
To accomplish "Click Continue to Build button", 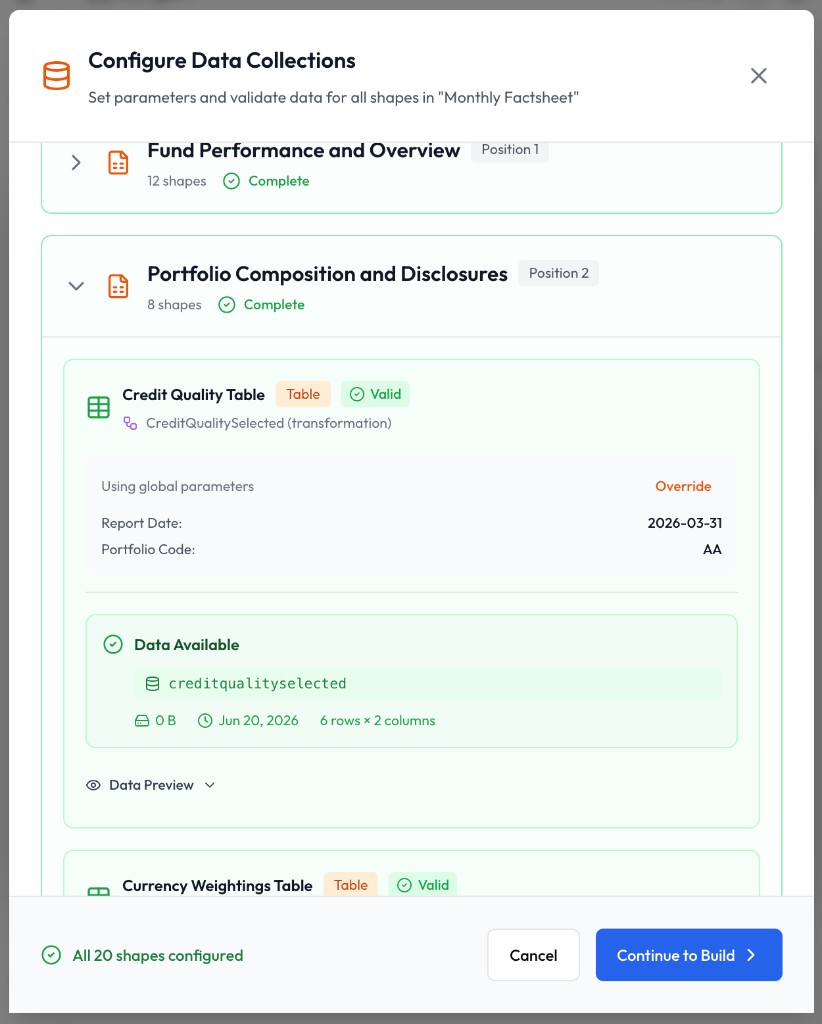I will click(x=689, y=955).
